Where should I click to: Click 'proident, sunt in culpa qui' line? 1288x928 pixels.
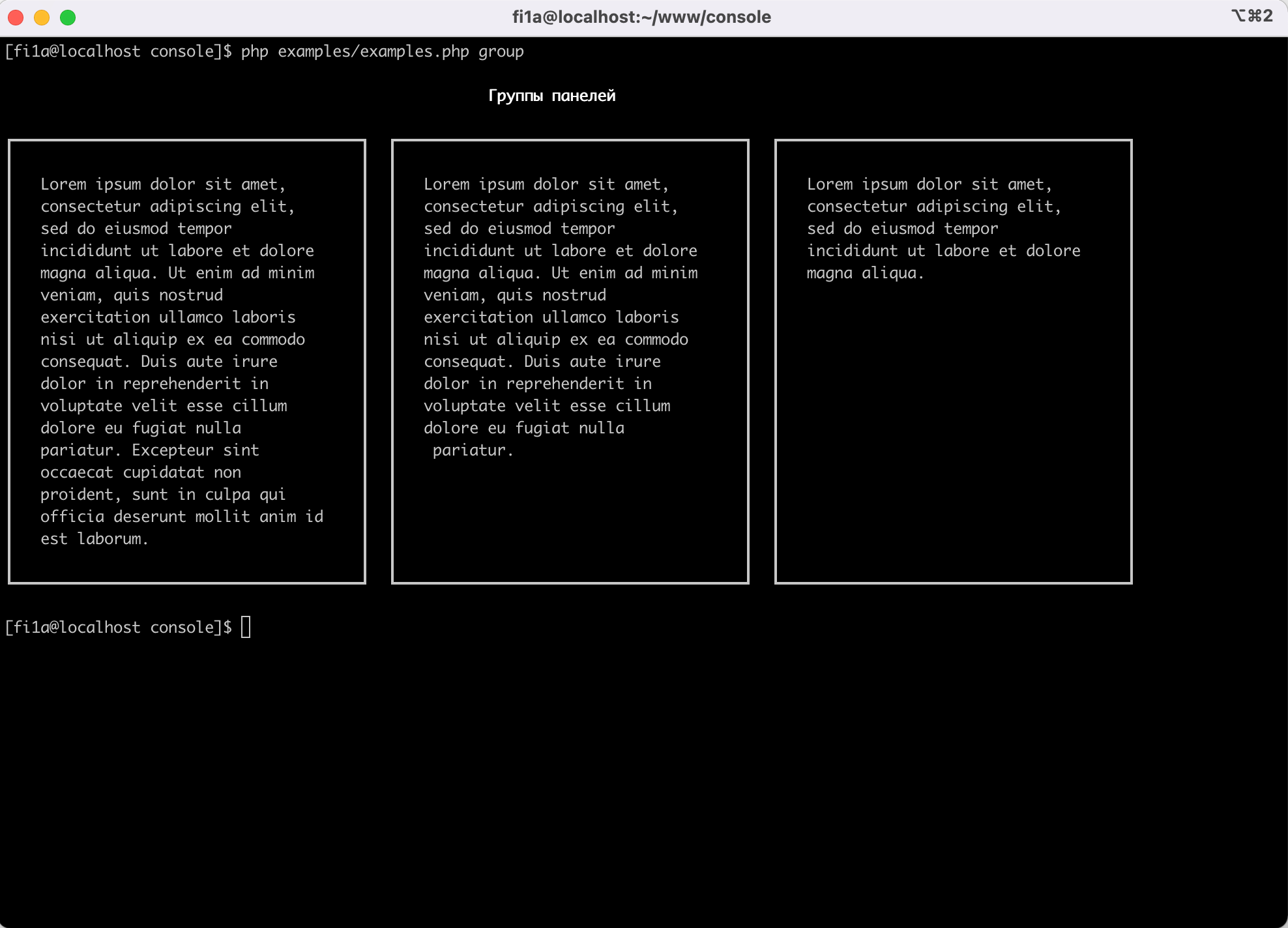click(x=163, y=495)
